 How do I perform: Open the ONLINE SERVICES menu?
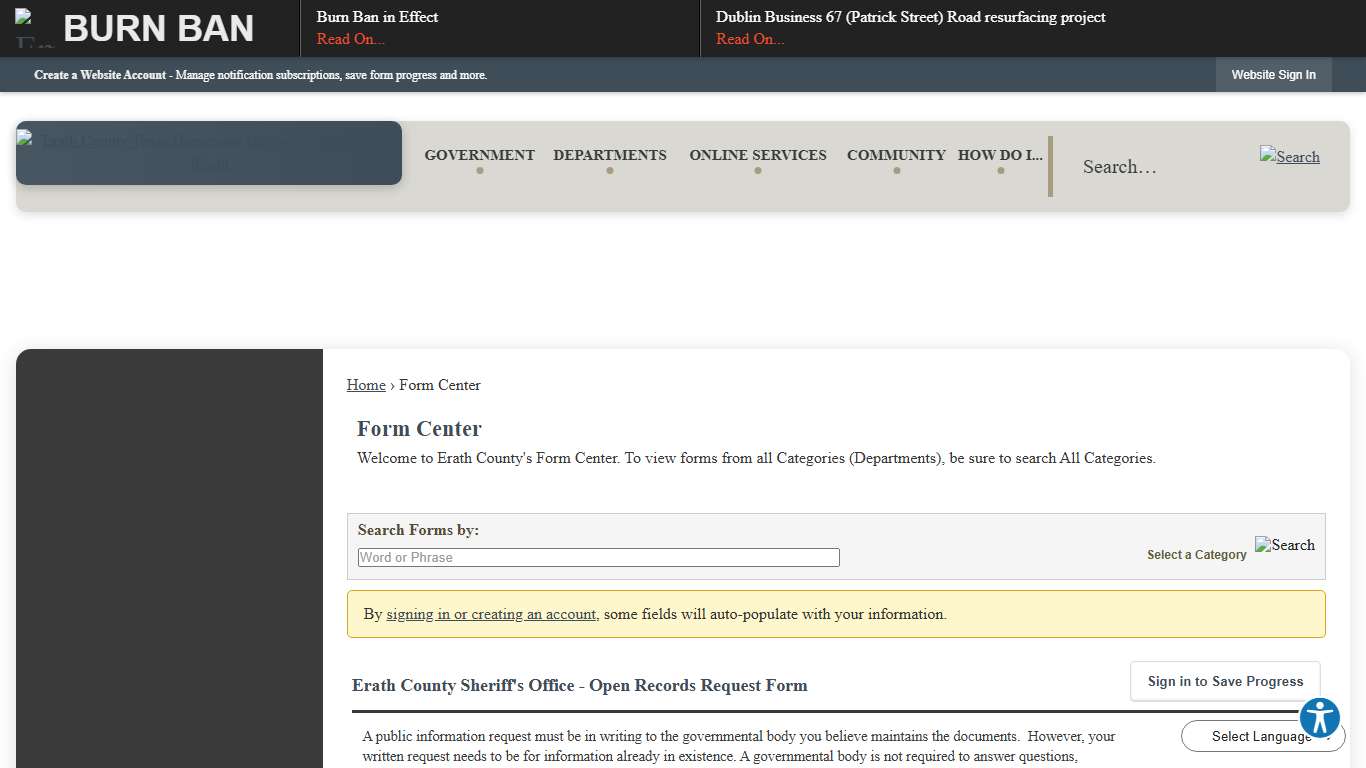pos(757,155)
